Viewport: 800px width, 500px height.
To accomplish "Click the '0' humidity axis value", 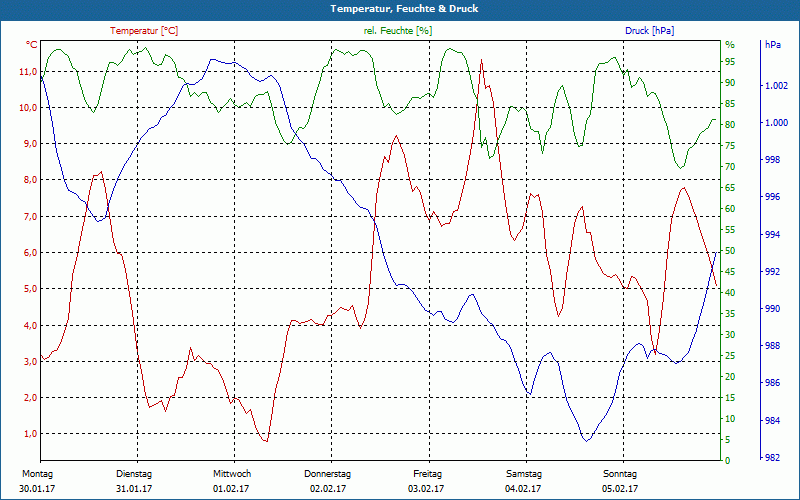I will 728,461.
